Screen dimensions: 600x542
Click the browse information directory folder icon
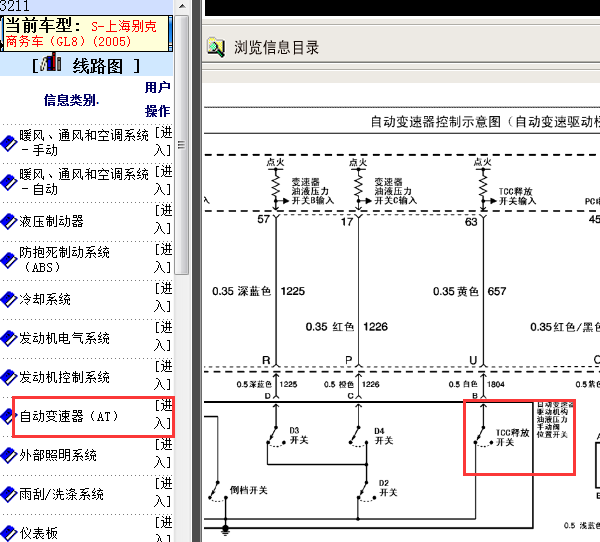(216, 47)
